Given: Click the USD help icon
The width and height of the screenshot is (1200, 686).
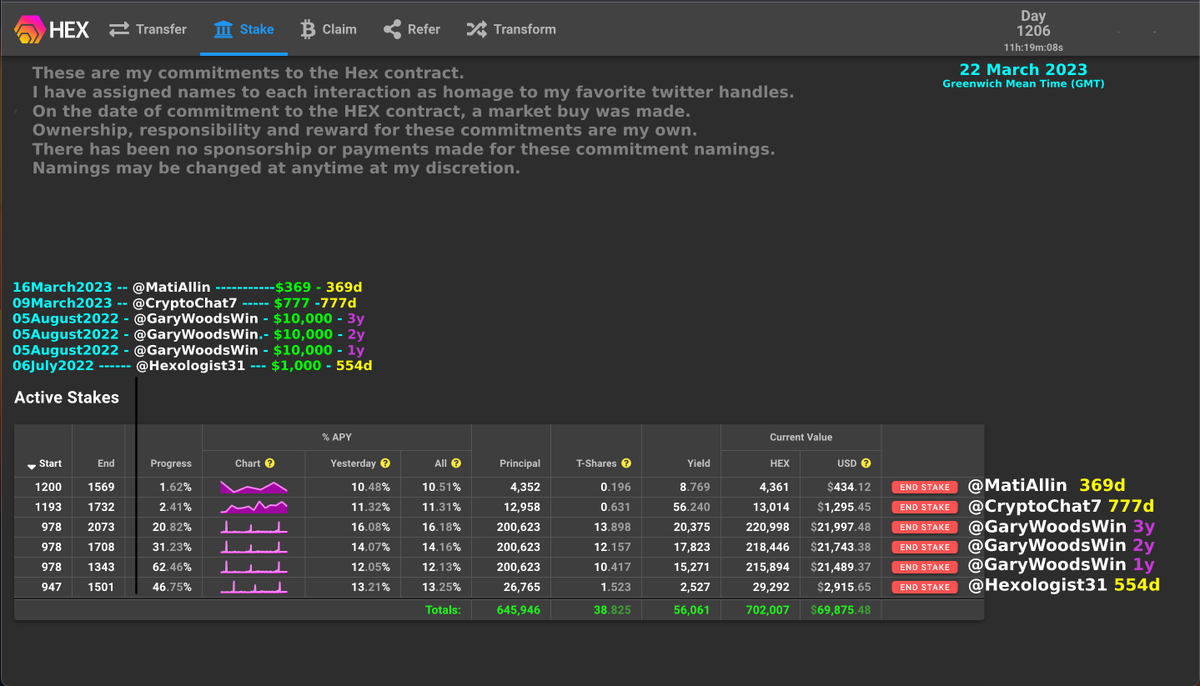Looking at the screenshot, I should 866,464.
